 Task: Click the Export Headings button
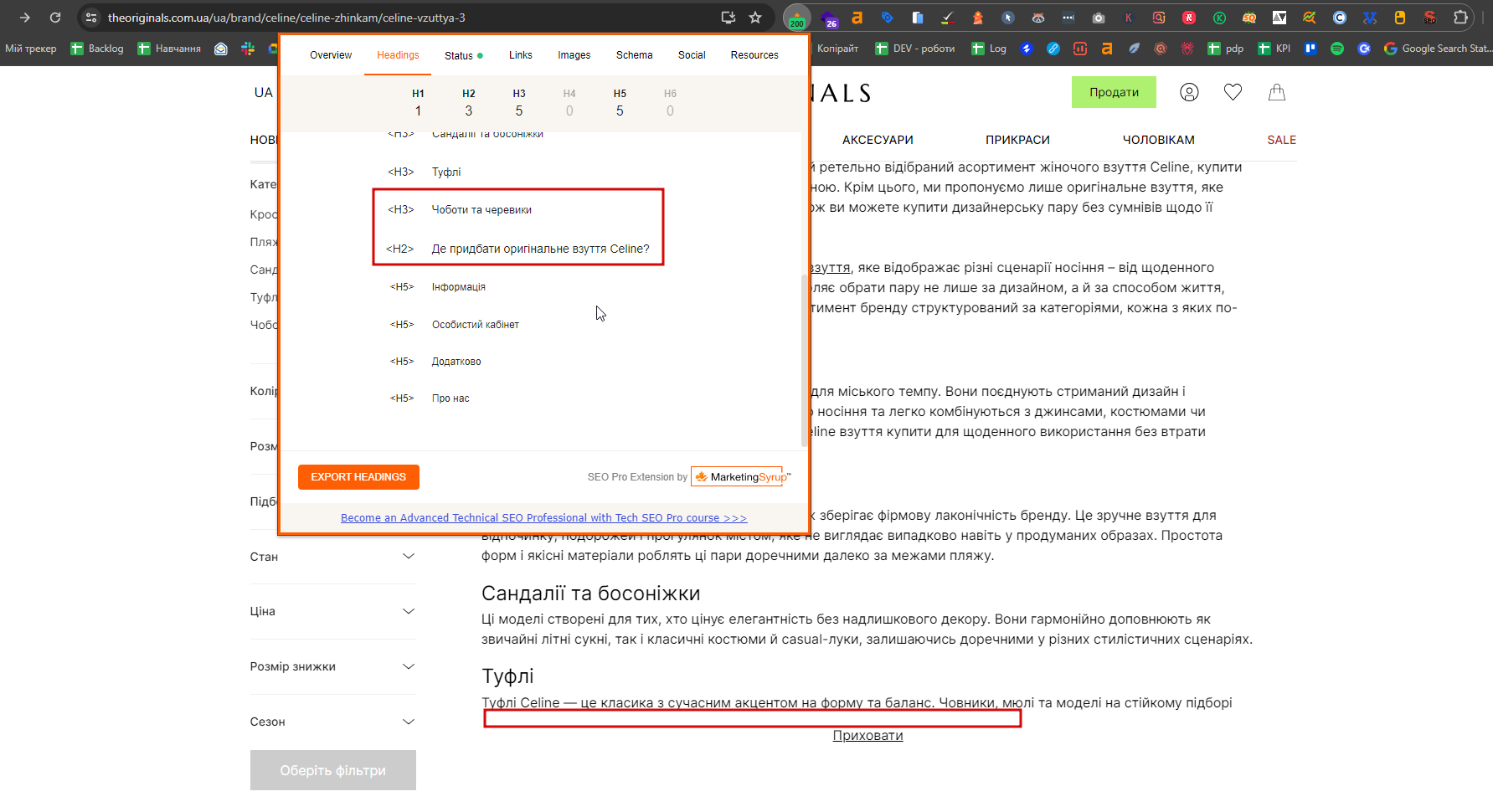[358, 477]
